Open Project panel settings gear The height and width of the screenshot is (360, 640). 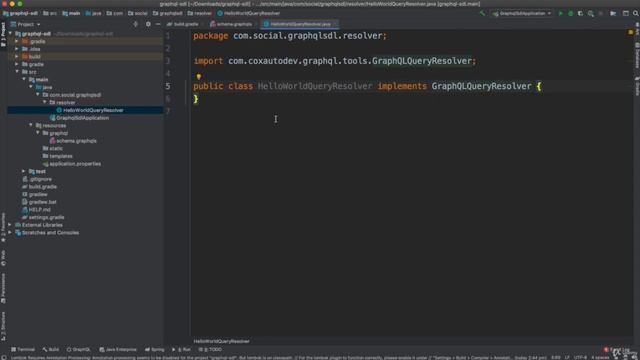148,24
